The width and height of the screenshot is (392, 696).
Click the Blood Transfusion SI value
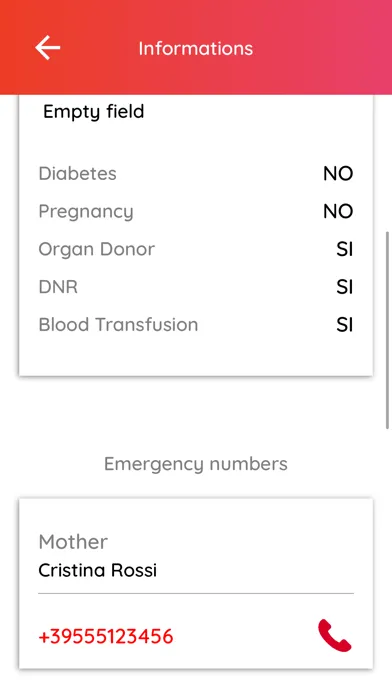(x=344, y=325)
